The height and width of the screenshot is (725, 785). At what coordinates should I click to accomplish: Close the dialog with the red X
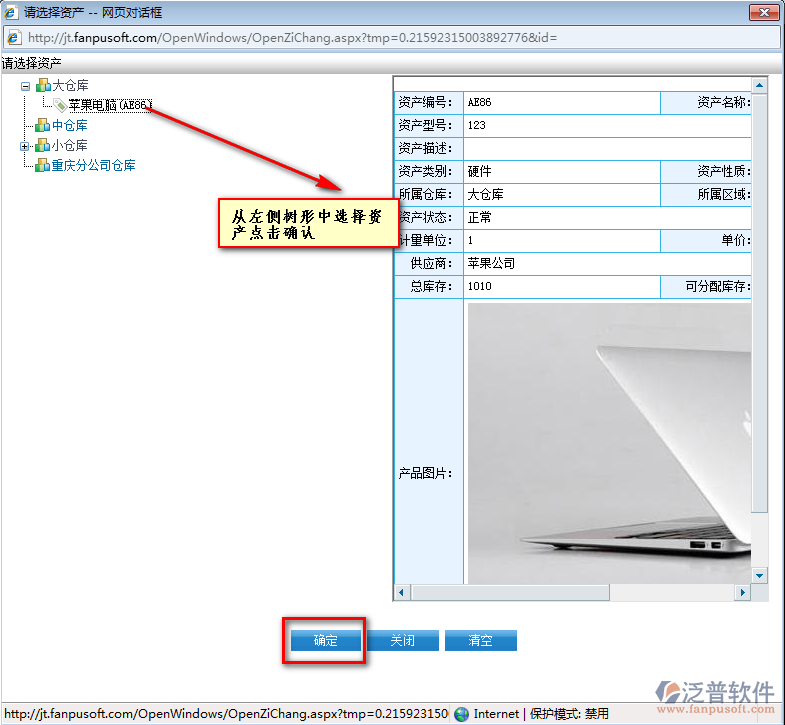click(x=763, y=13)
